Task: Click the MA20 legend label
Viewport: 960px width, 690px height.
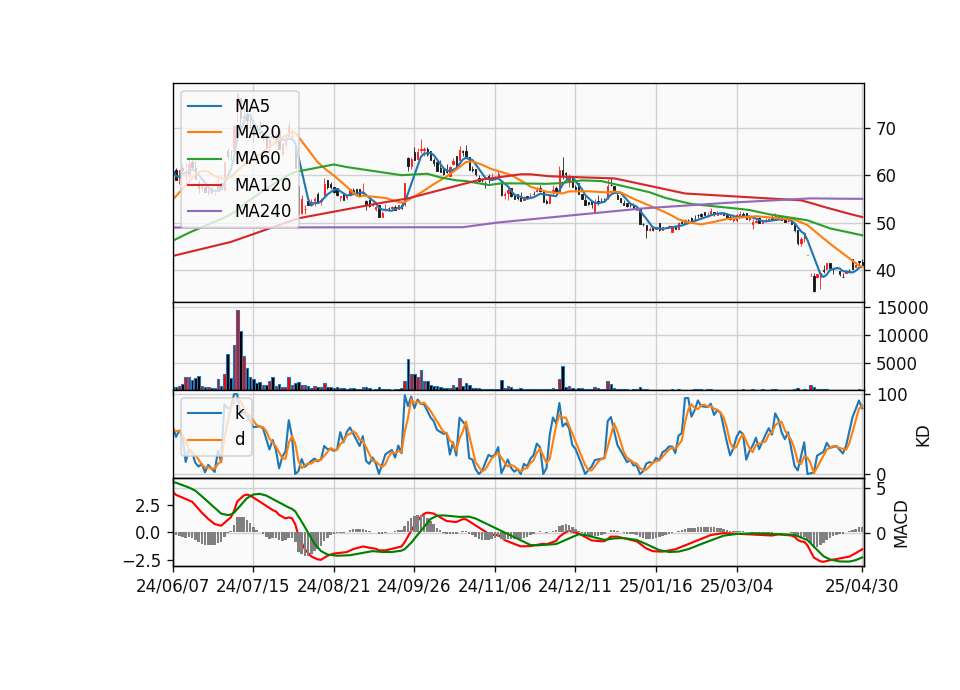Action: pyautogui.click(x=258, y=132)
